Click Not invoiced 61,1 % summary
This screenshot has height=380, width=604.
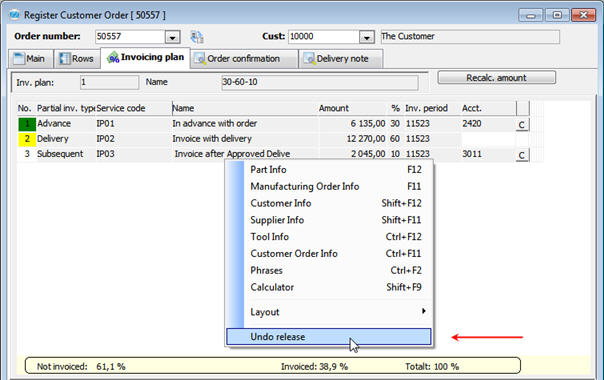point(81,367)
